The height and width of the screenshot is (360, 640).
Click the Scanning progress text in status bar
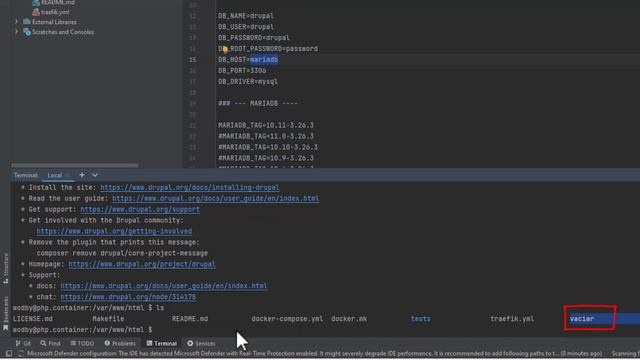(625, 353)
